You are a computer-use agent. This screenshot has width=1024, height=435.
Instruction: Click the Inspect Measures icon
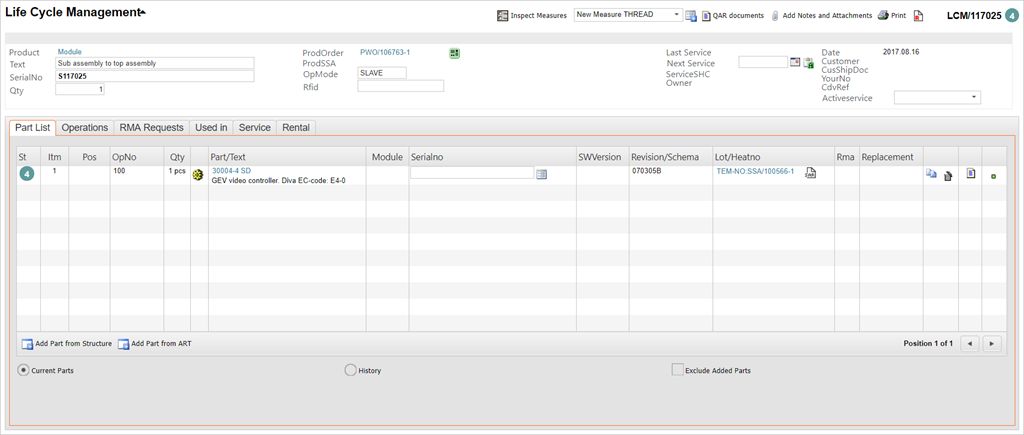click(x=503, y=16)
